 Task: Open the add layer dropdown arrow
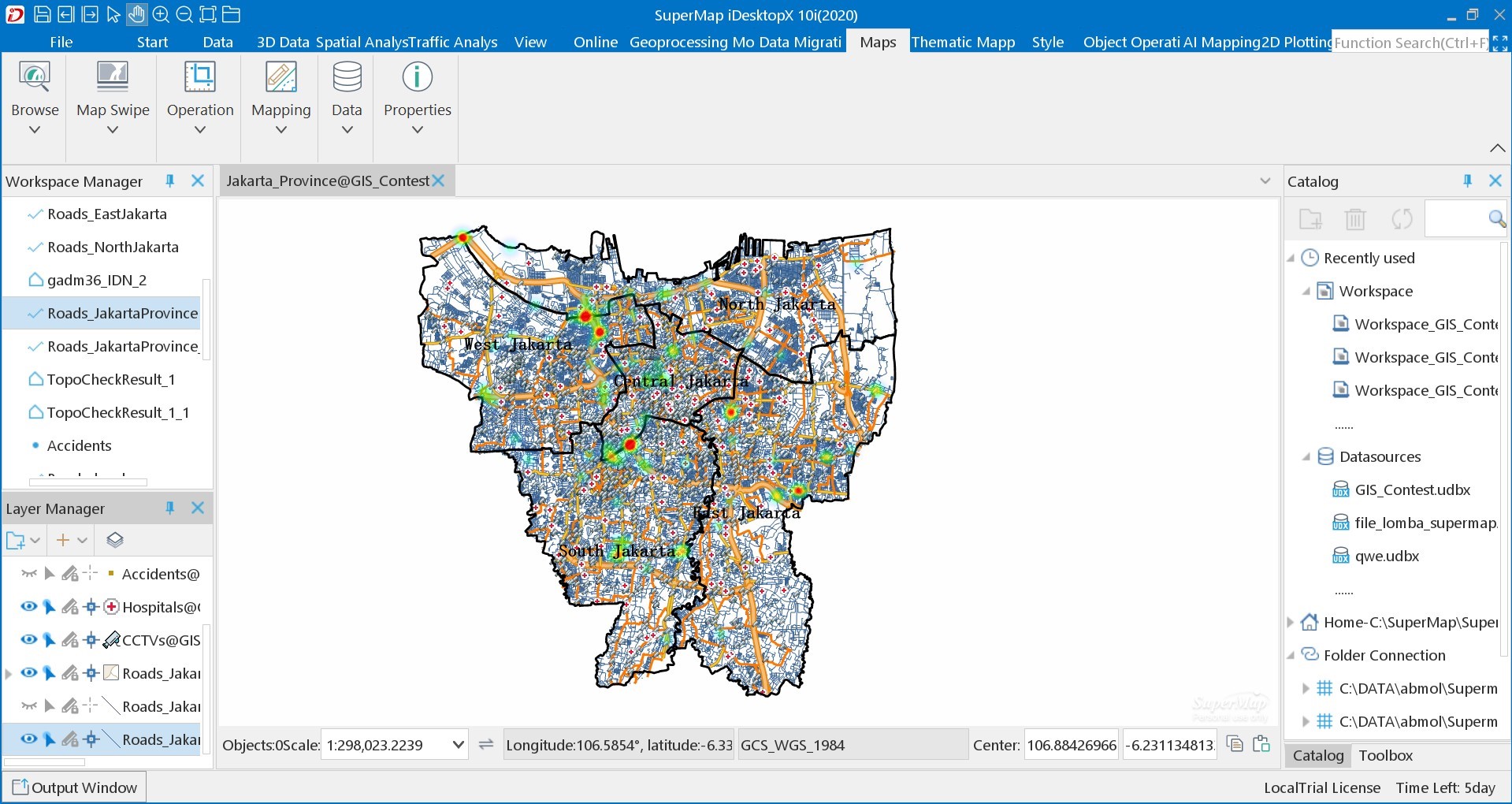tap(82, 541)
